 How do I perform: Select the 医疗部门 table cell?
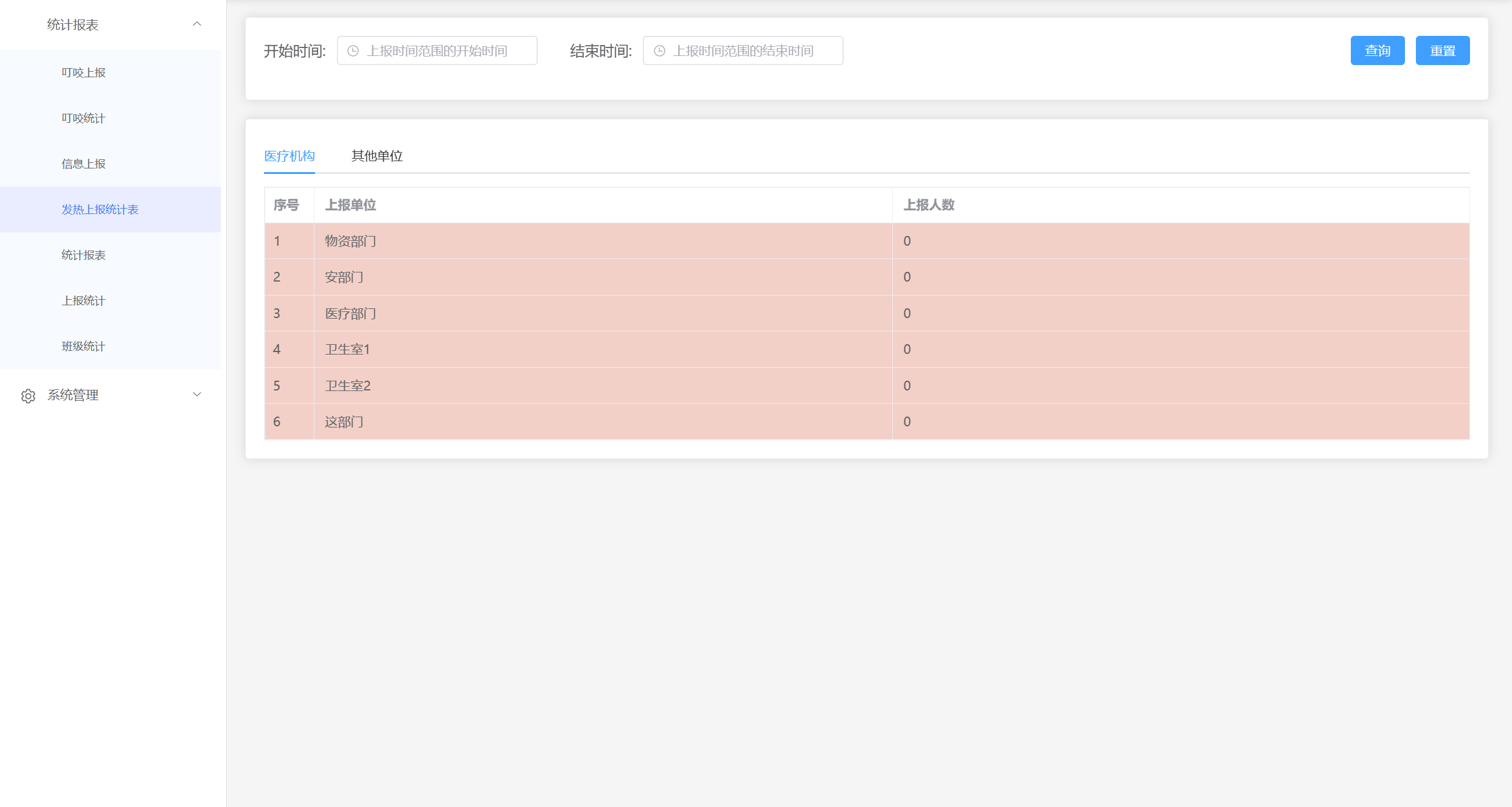tap(603, 314)
